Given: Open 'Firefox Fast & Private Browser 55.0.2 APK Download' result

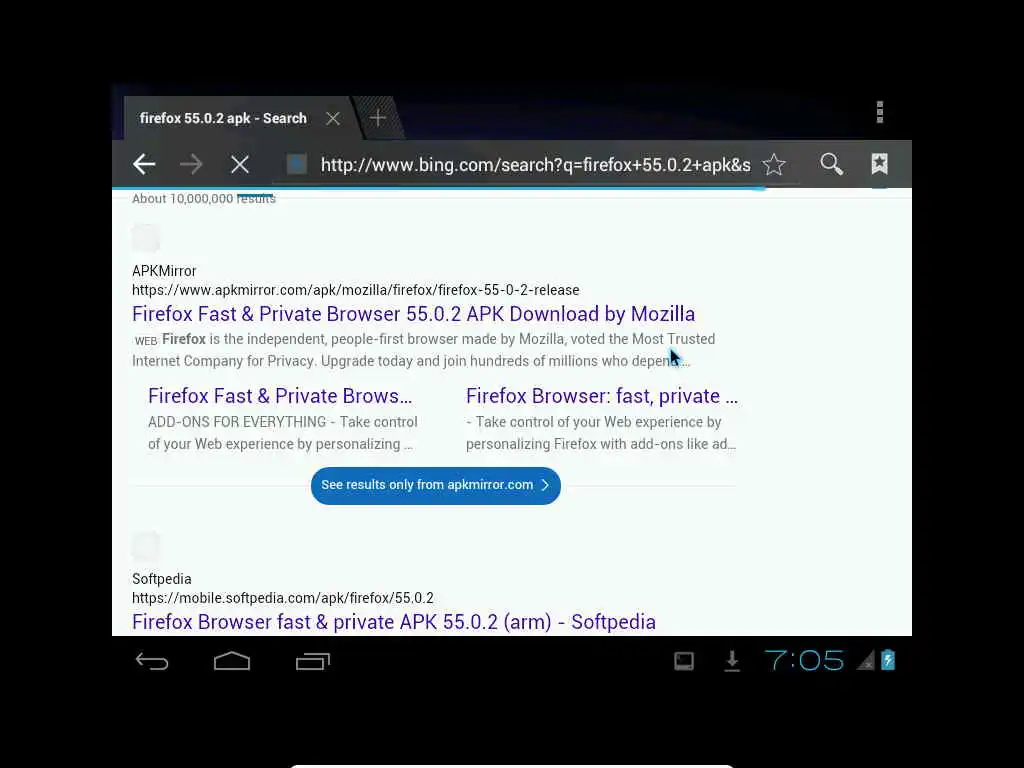Looking at the screenshot, I should pyautogui.click(x=413, y=314).
